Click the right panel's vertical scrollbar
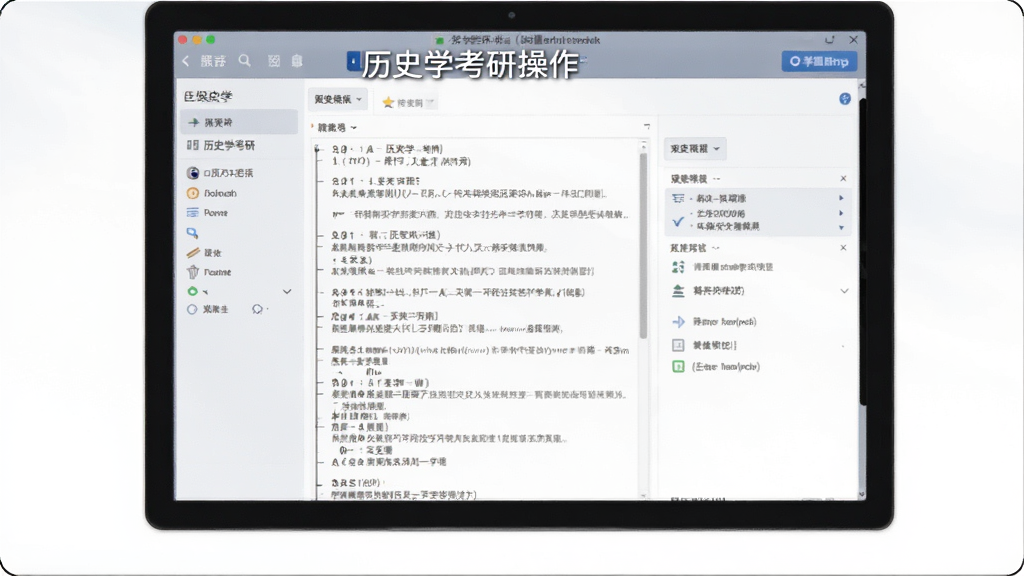The width and height of the screenshot is (1024, 576). pos(862,251)
